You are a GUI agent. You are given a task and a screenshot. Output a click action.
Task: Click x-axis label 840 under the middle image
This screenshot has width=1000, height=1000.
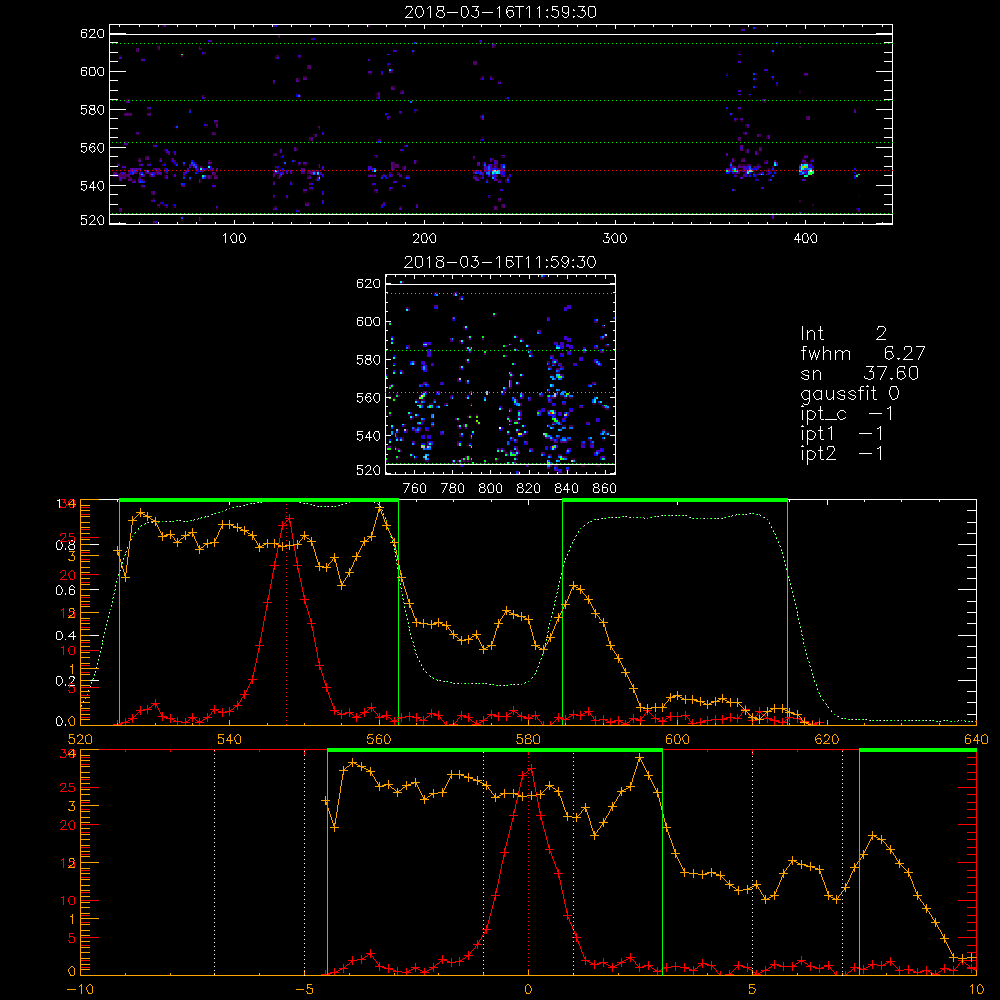[x=566, y=489]
